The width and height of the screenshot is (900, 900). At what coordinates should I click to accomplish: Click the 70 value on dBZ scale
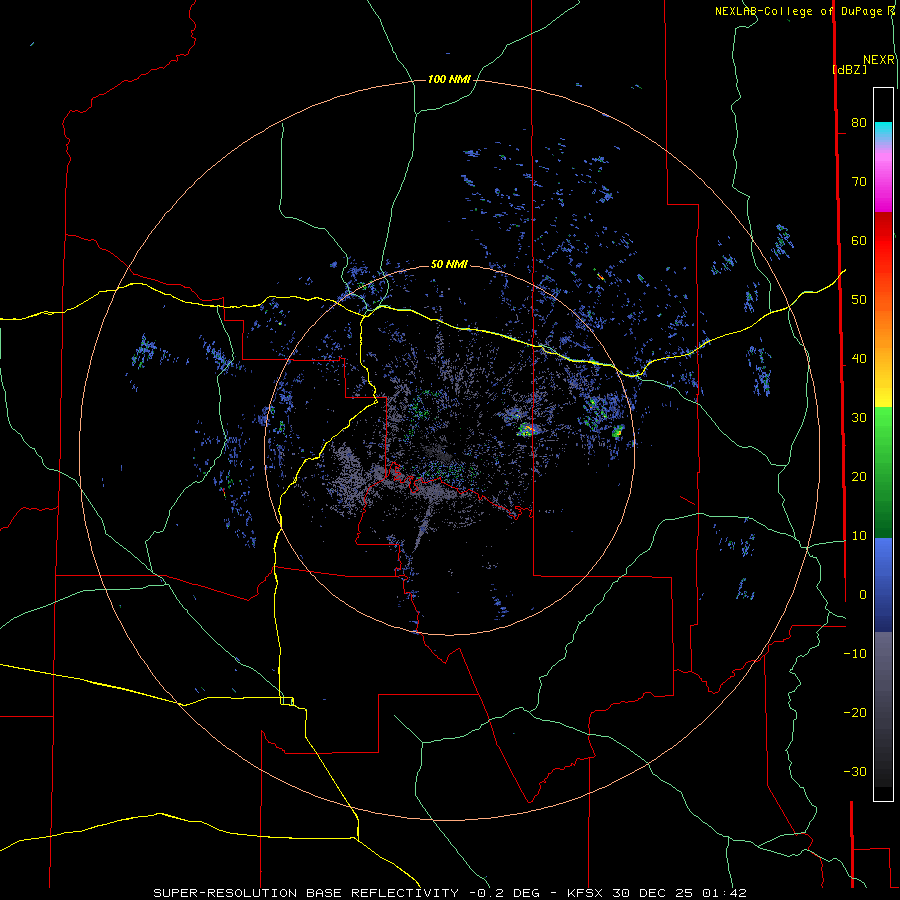tap(859, 181)
